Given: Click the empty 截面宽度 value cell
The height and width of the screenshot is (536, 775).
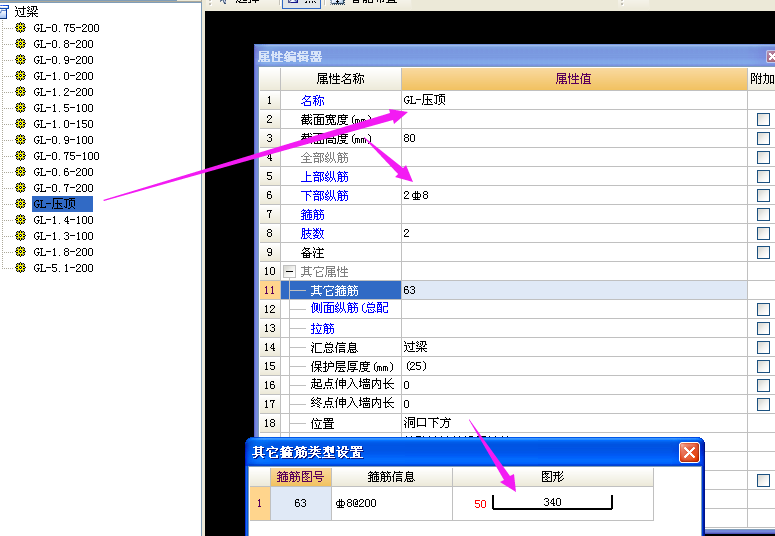Looking at the screenshot, I should point(574,119).
